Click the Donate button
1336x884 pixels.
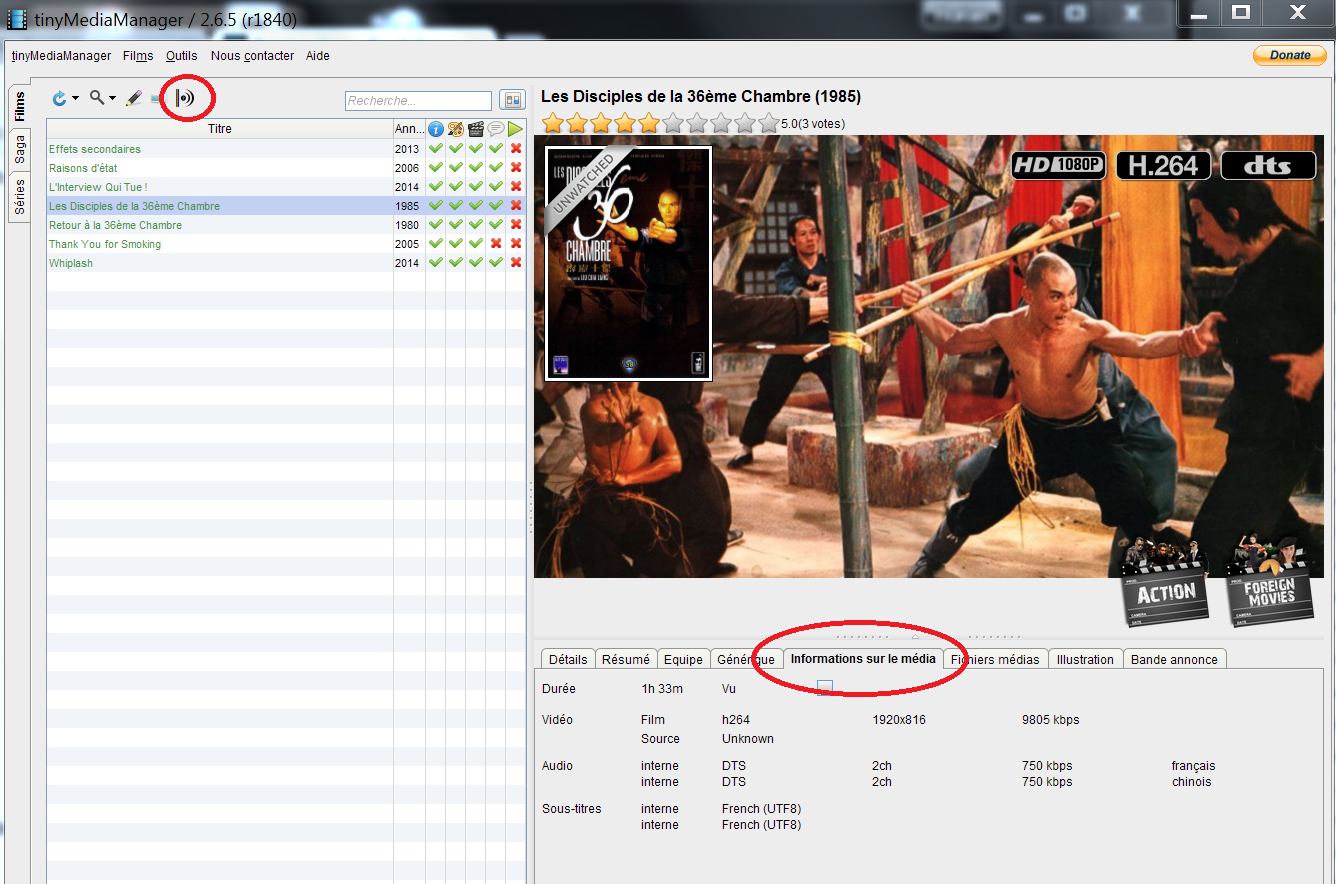point(1290,55)
